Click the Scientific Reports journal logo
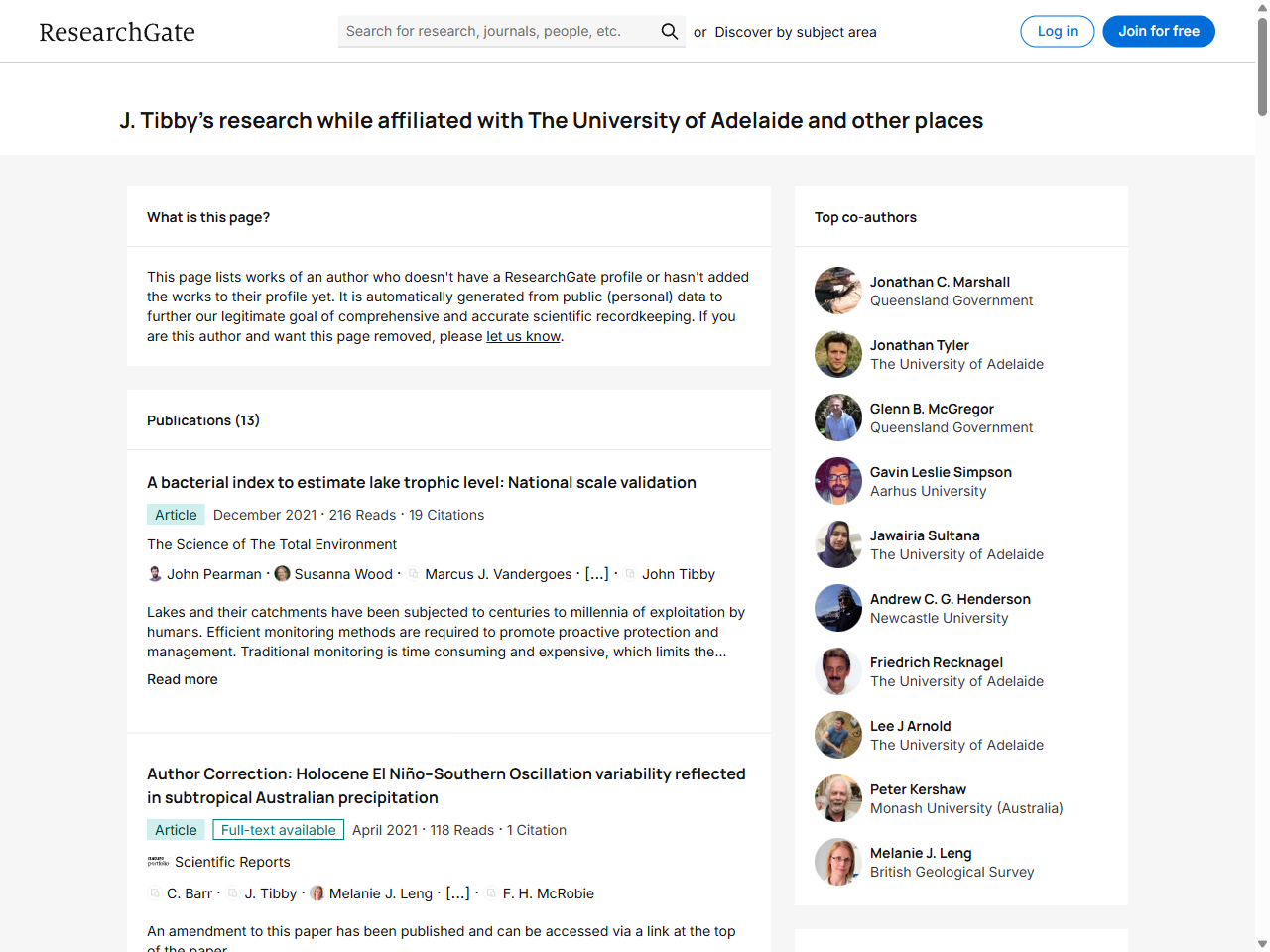The image size is (1270, 952). pos(158,862)
